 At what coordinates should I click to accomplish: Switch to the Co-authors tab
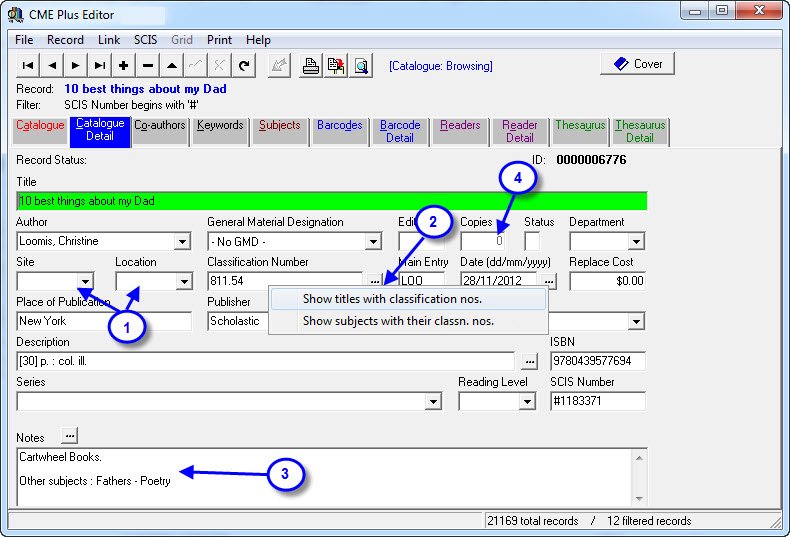[160, 126]
